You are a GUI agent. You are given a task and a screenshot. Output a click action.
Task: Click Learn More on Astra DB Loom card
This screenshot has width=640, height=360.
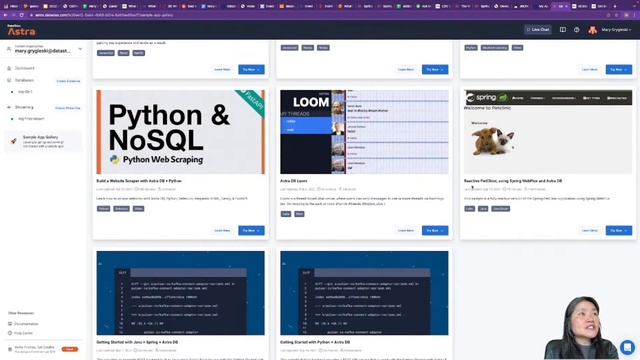[x=406, y=231]
